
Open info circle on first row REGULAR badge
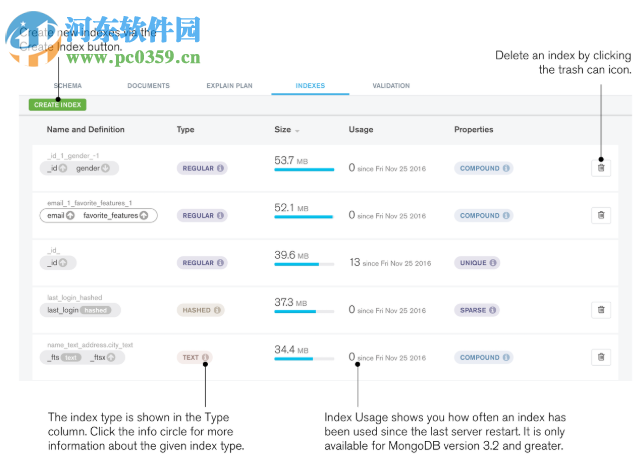click(x=220, y=168)
